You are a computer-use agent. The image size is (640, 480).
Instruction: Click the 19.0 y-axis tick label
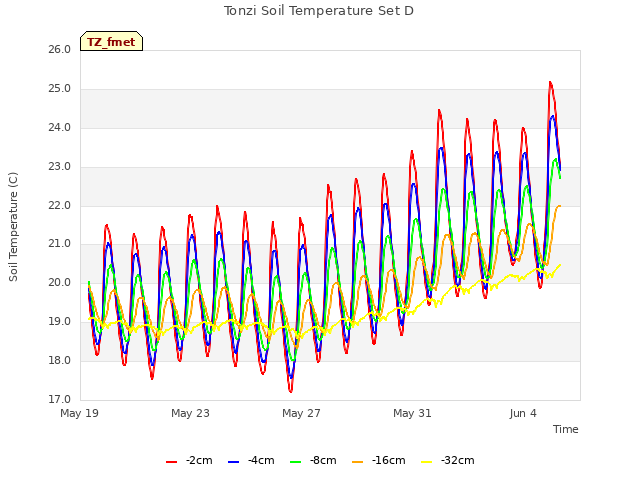(60, 322)
